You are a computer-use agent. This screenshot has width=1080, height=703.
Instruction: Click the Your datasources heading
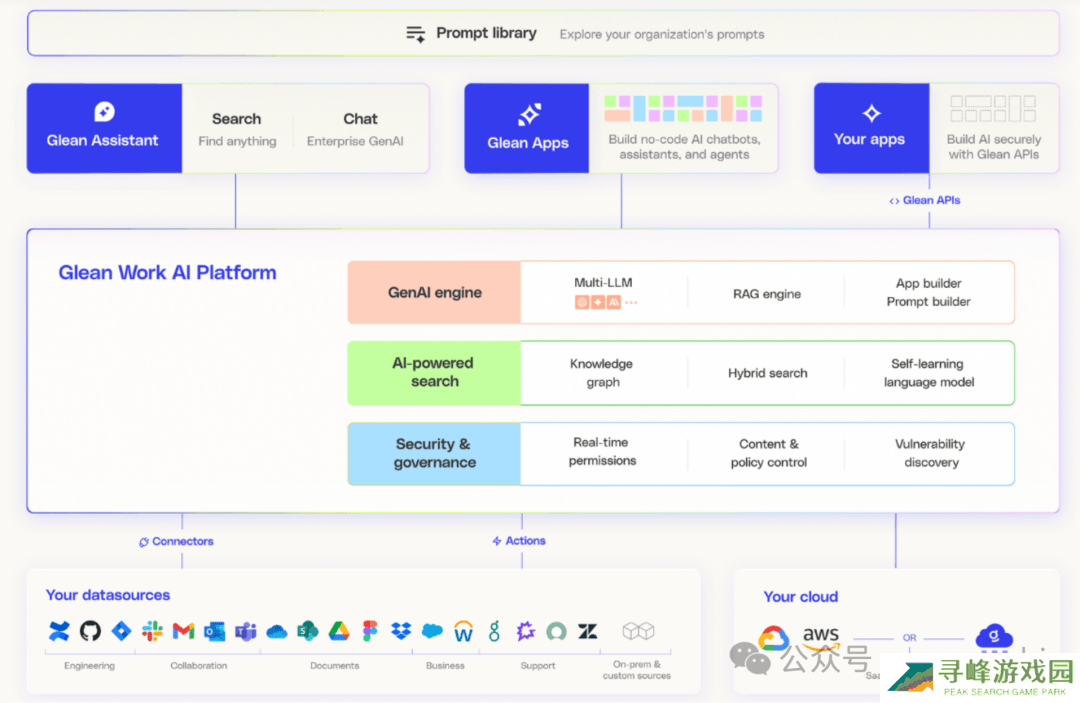pos(108,595)
